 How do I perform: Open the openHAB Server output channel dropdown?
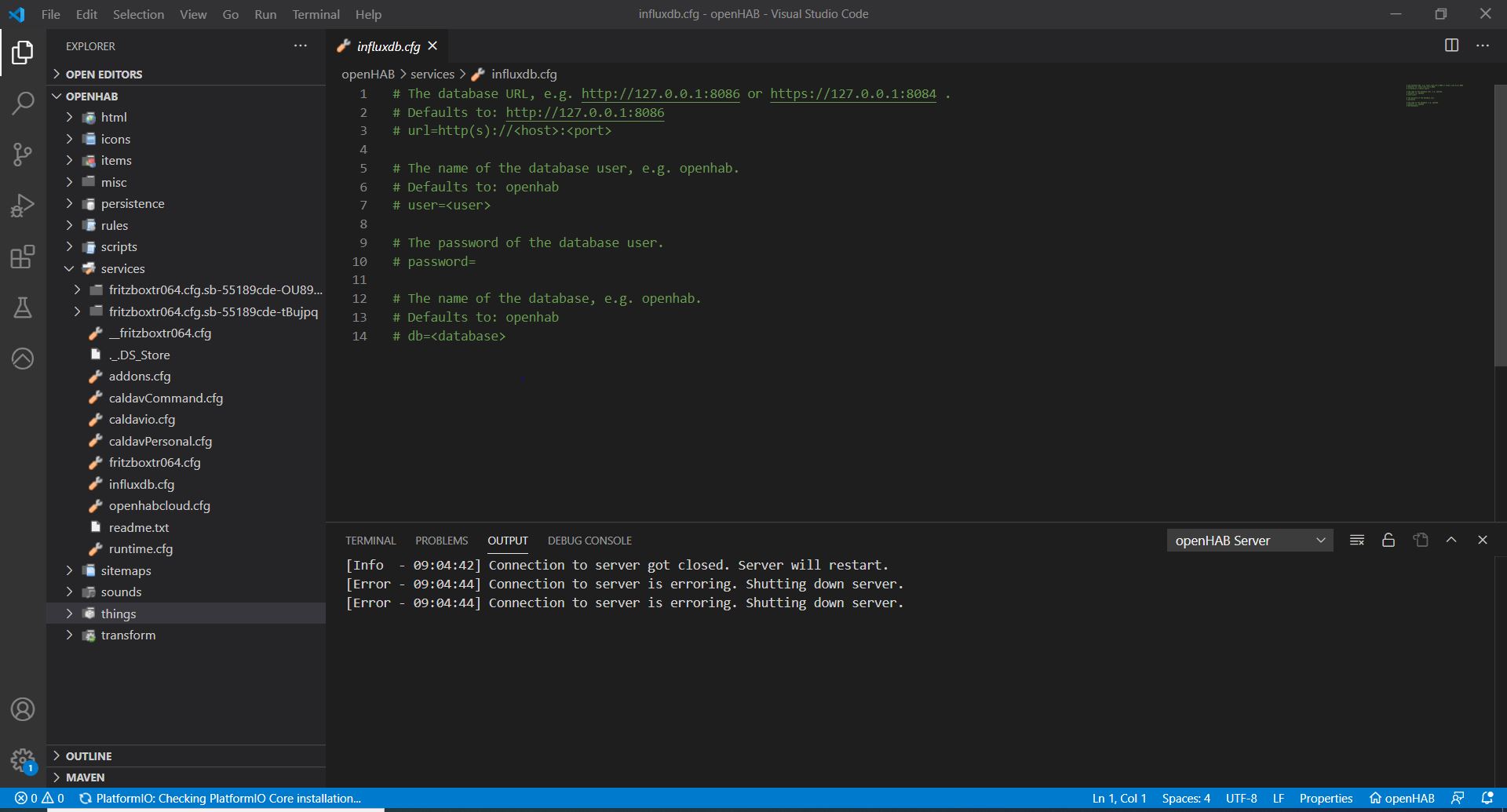(x=1250, y=540)
